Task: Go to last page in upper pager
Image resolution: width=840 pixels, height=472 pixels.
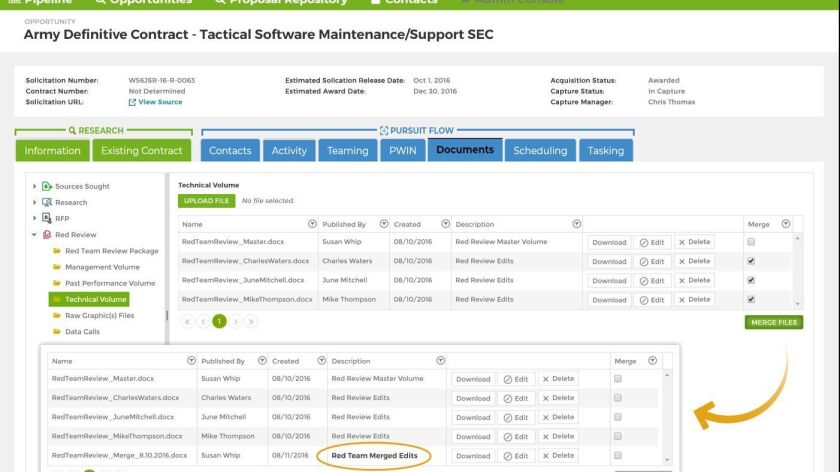Action: tap(251, 321)
